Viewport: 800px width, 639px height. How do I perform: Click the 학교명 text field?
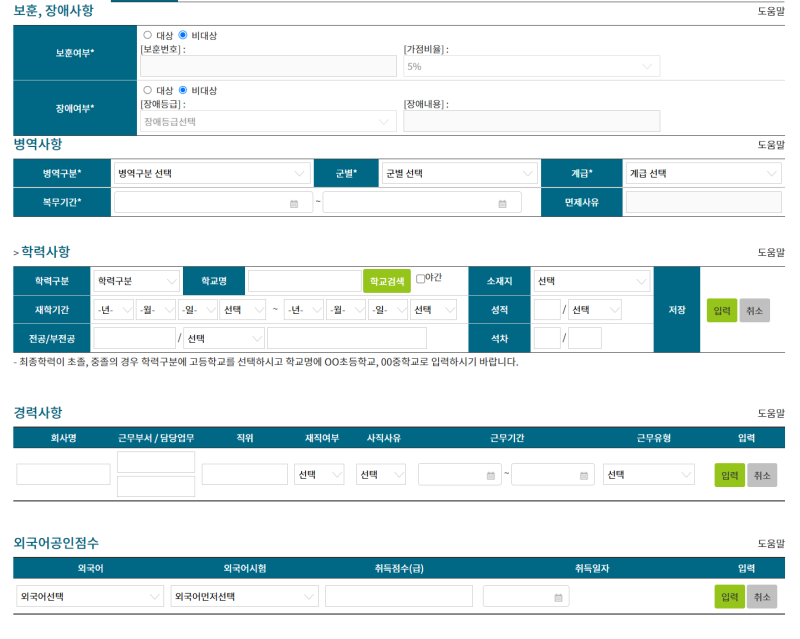pyautogui.click(x=304, y=281)
